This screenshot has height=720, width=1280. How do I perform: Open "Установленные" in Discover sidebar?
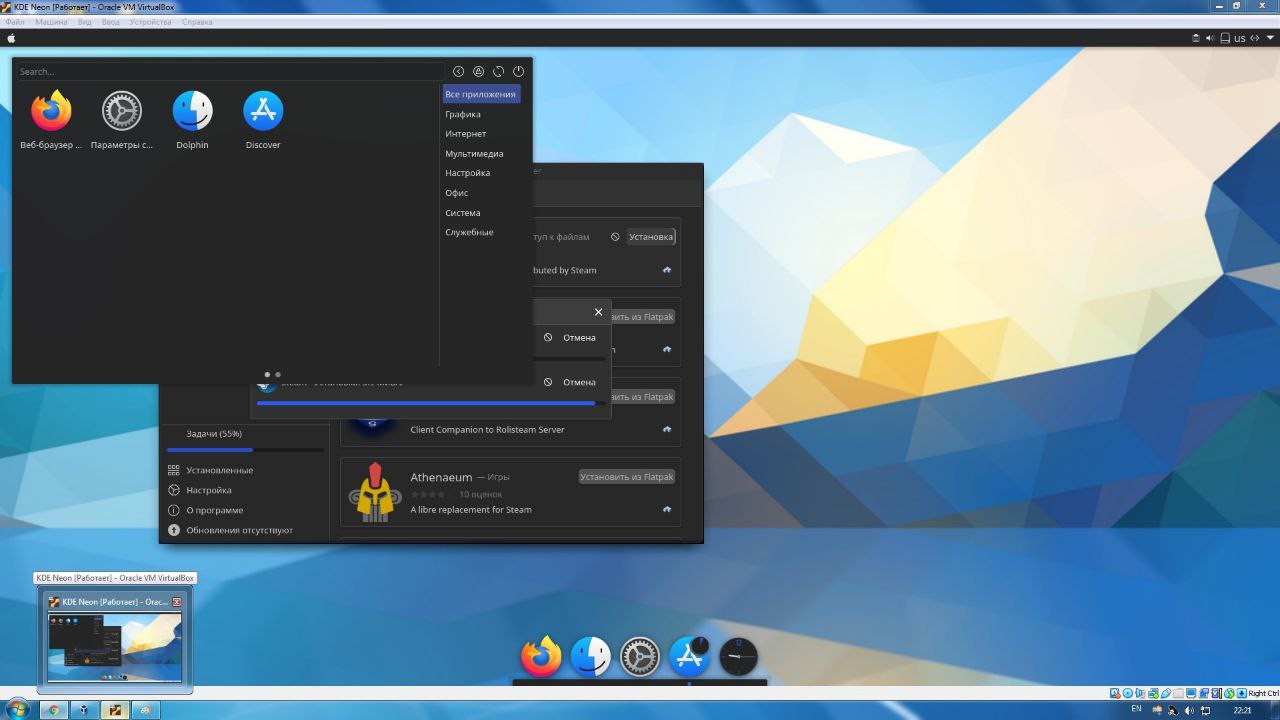coord(245,470)
